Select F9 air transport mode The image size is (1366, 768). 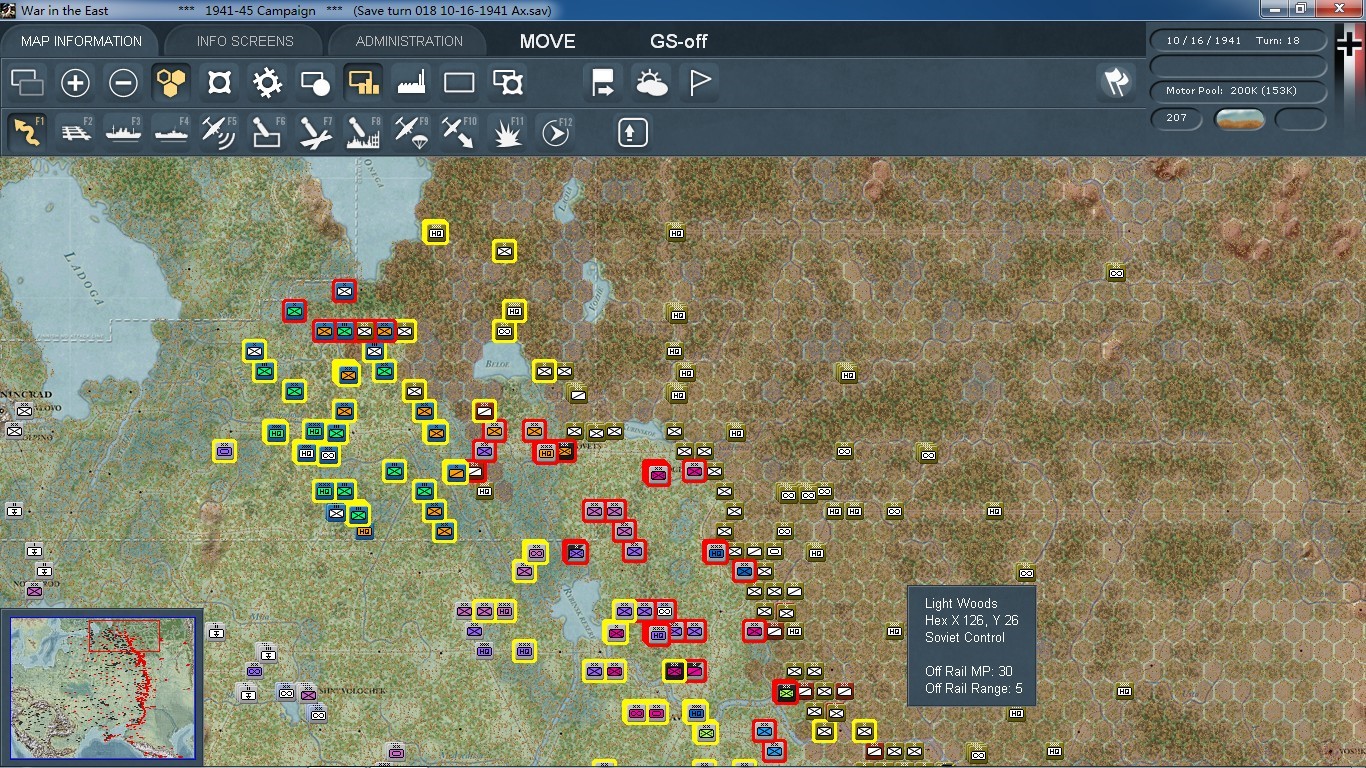point(411,131)
